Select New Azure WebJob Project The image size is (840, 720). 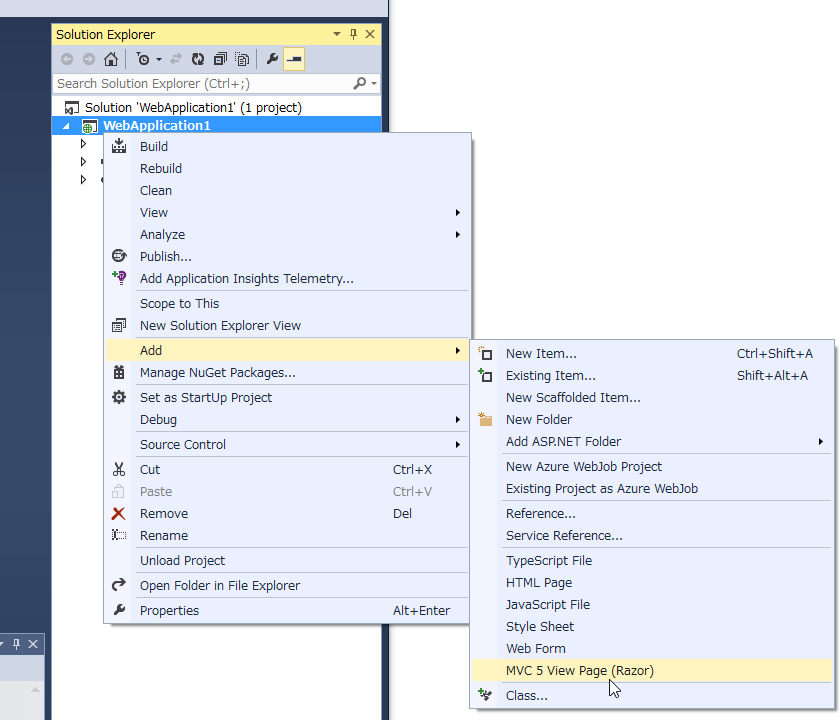coord(652,466)
